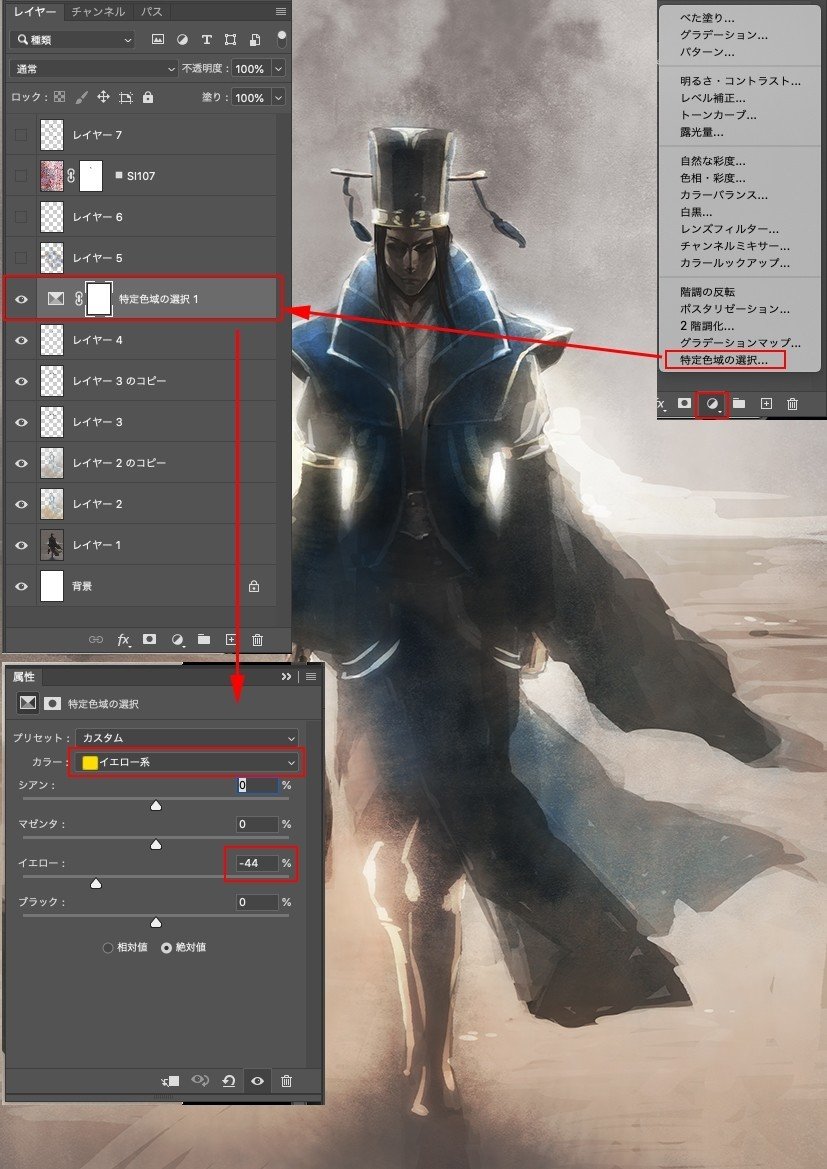827x1169 pixels.
Task: Open the 種類 filter dropdown
Action: click(x=72, y=40)
